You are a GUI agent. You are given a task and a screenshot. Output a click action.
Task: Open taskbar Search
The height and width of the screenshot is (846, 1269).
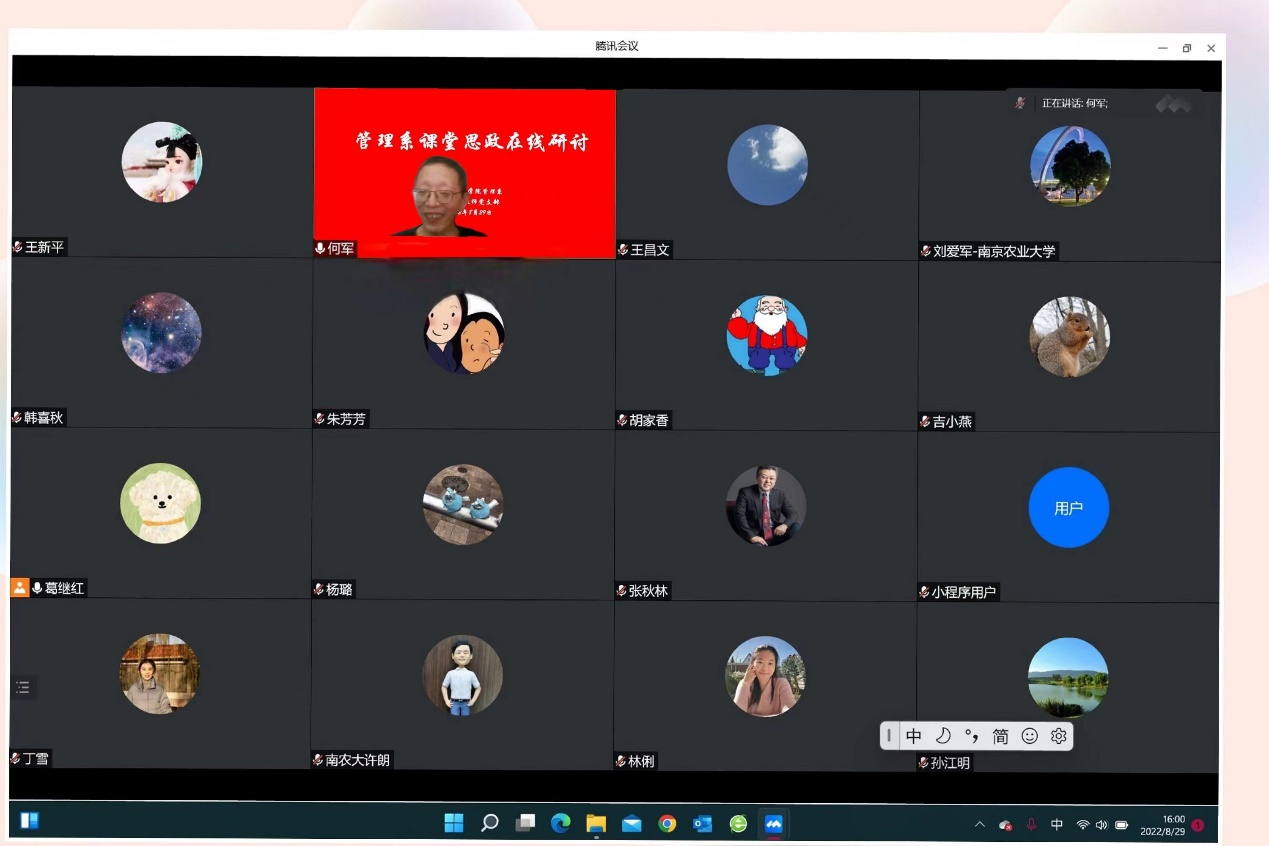pyautogui.click(x=489, y=823)
